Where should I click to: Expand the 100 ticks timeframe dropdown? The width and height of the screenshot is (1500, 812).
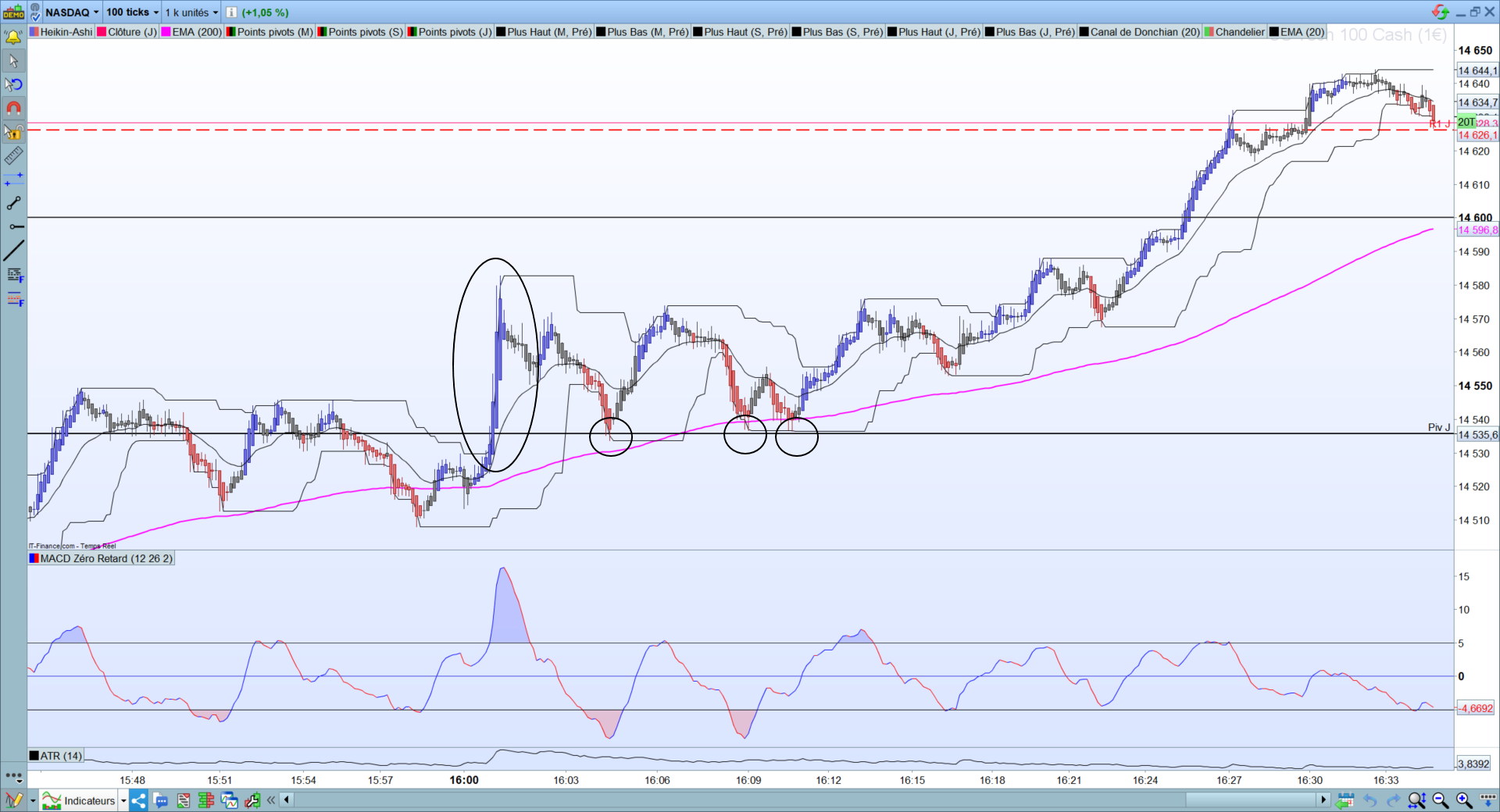coord(132,12)
